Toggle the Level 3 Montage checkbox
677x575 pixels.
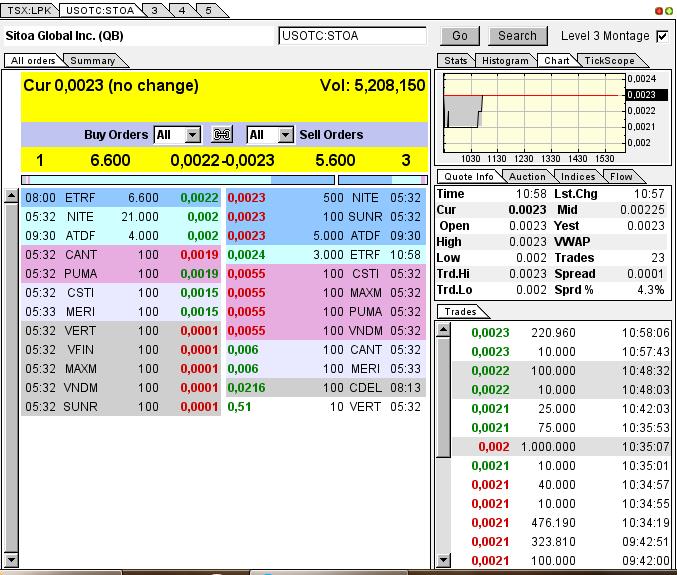(661, 36)
